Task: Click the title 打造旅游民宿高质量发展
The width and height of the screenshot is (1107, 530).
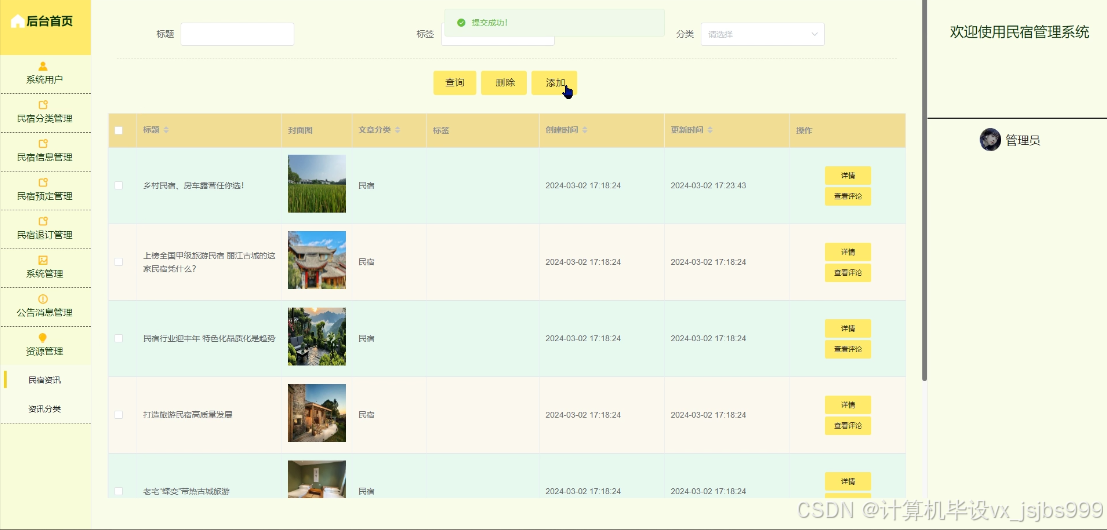Action: click(x=187, y=415)
